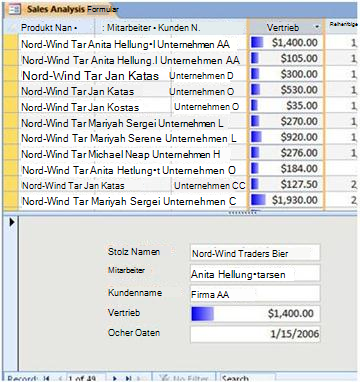Click the Anita Hetlung employee cell in the $184.00 row
Image resolution: width=360 pixels, height=382 pixels.
pyautogui.click(x=123, y=170)
